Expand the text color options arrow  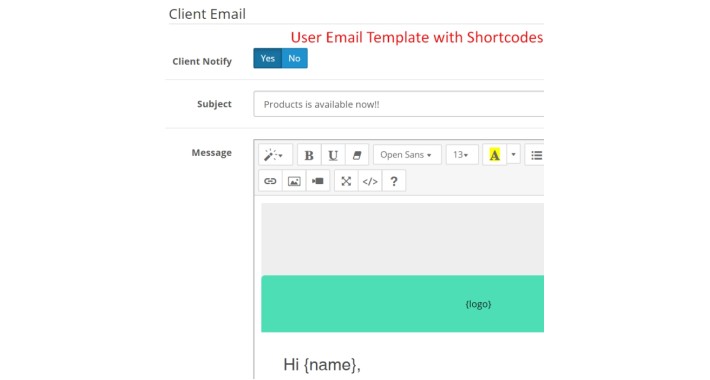pyautogui.click(x=513, y=155)
